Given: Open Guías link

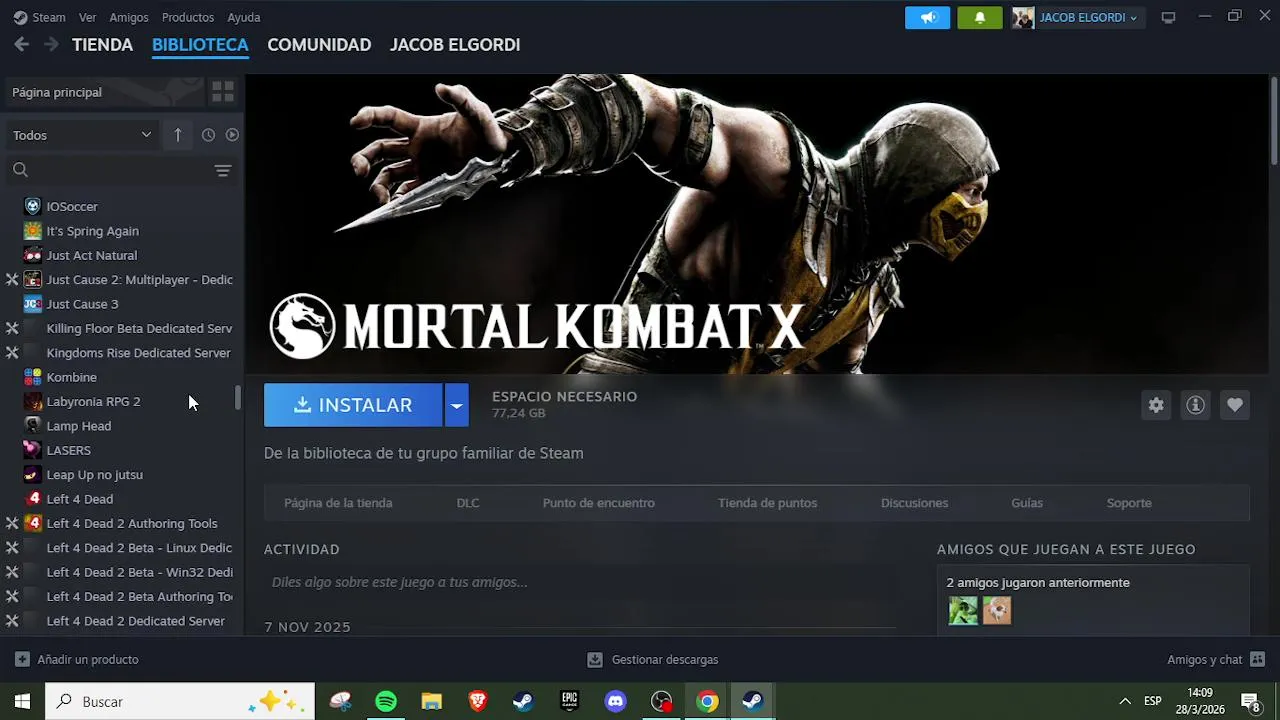Looking at the screenshot, I should coord(1027,503).
